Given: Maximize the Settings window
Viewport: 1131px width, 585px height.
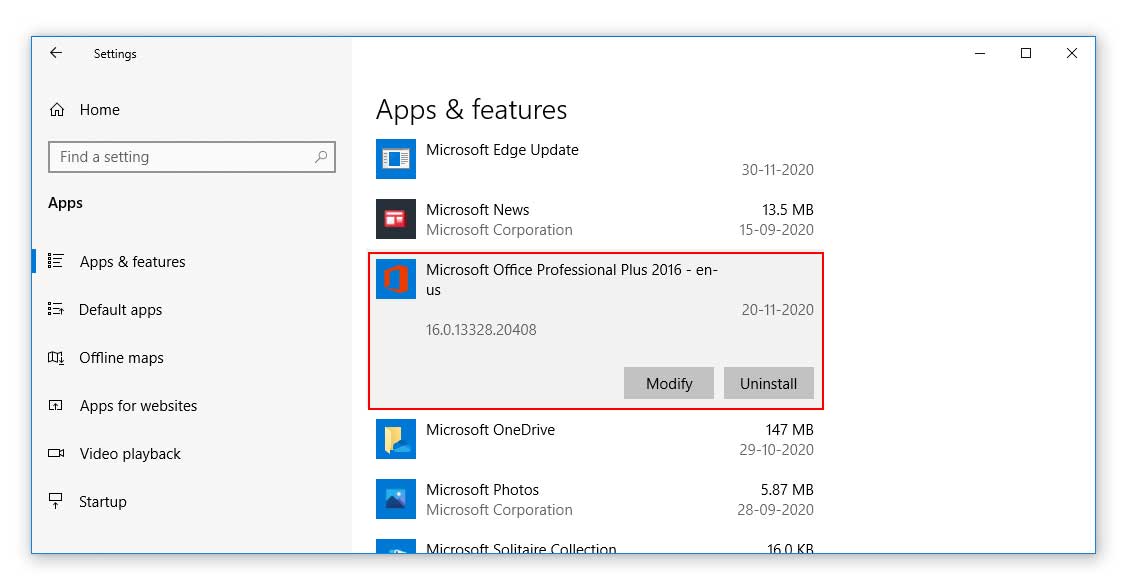Looking at the screenshot, I should pyautogui.click(x=1026, y=53).
